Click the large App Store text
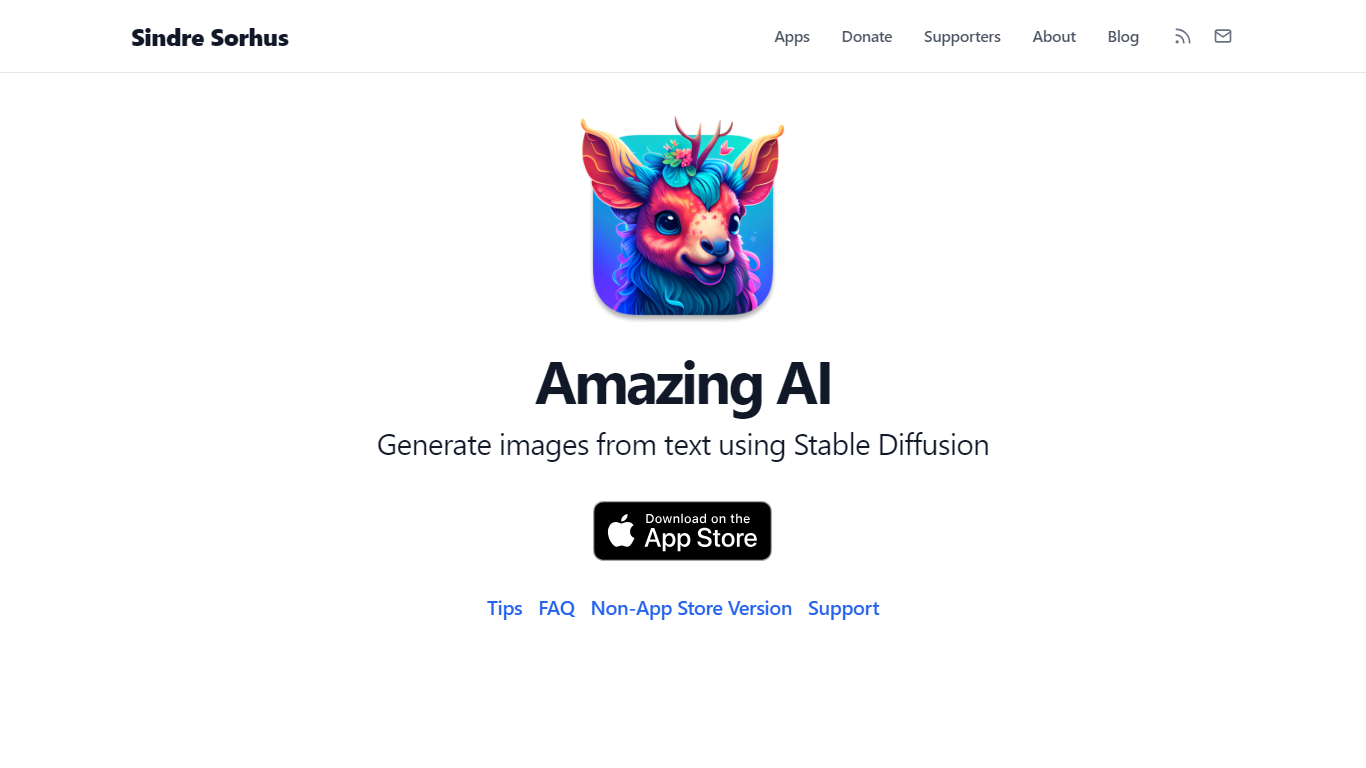The height and width of the screenshot is (768, 1366). coord(701,539)
